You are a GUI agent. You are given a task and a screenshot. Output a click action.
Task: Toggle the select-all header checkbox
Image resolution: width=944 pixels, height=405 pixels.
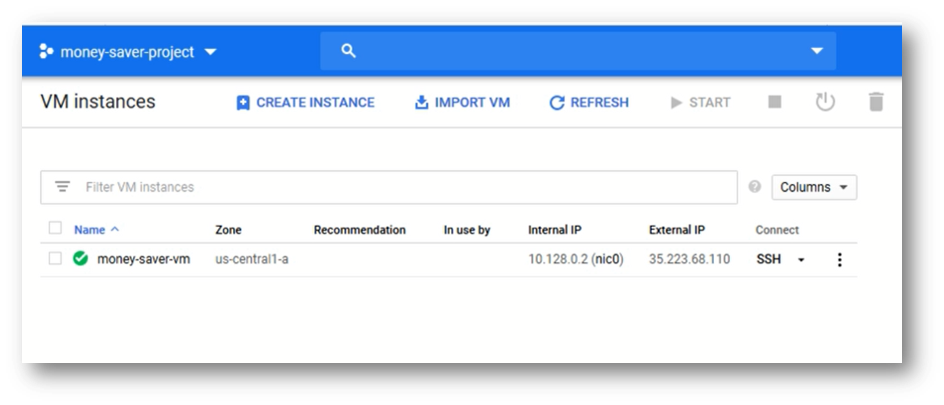[55, 228]
